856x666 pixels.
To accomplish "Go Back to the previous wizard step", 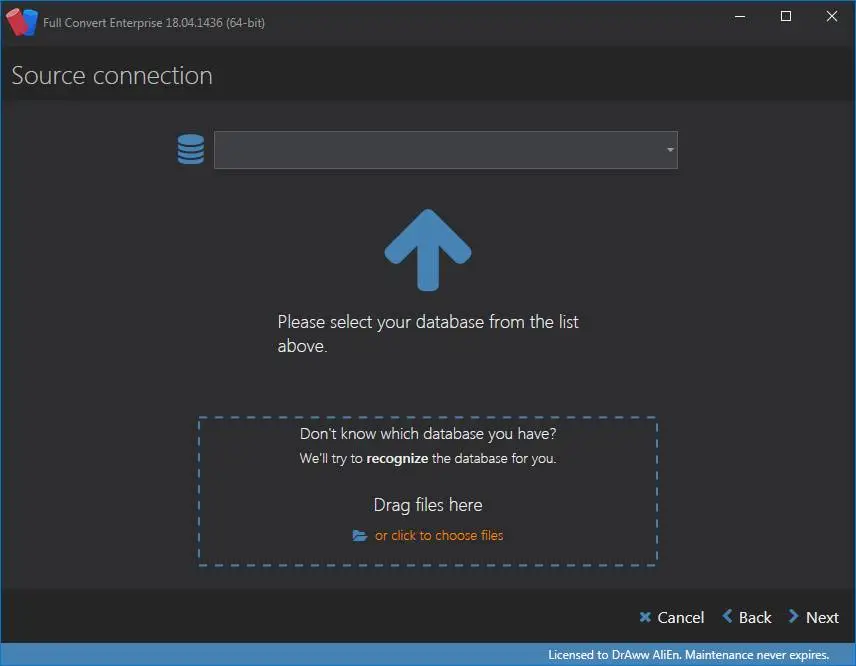I will (747, 617).
